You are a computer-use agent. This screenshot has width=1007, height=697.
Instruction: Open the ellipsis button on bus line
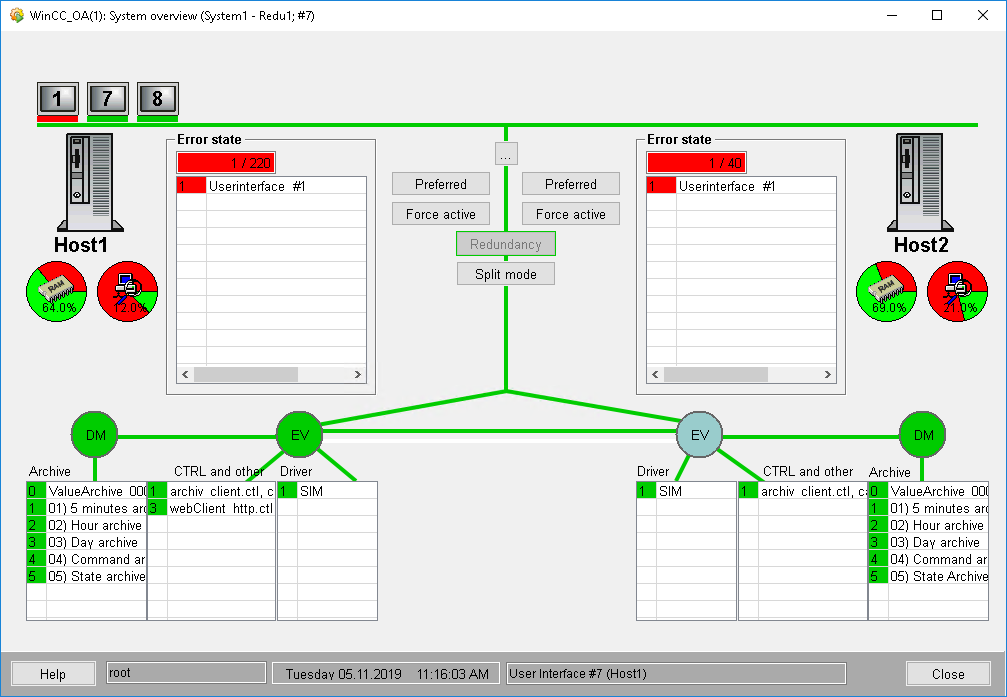[x=506, y=154]
